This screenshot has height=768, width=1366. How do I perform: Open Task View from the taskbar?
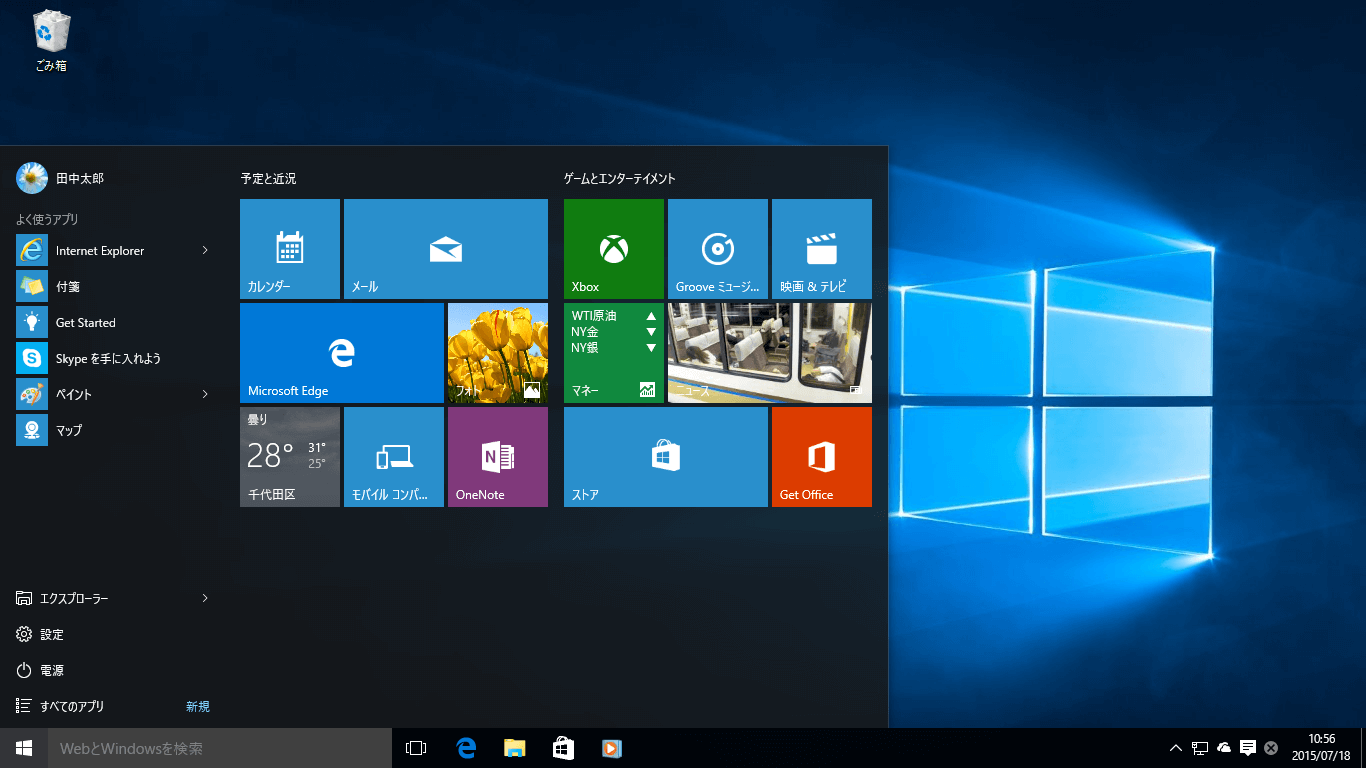pyautogui.click(x=416, y=748)
